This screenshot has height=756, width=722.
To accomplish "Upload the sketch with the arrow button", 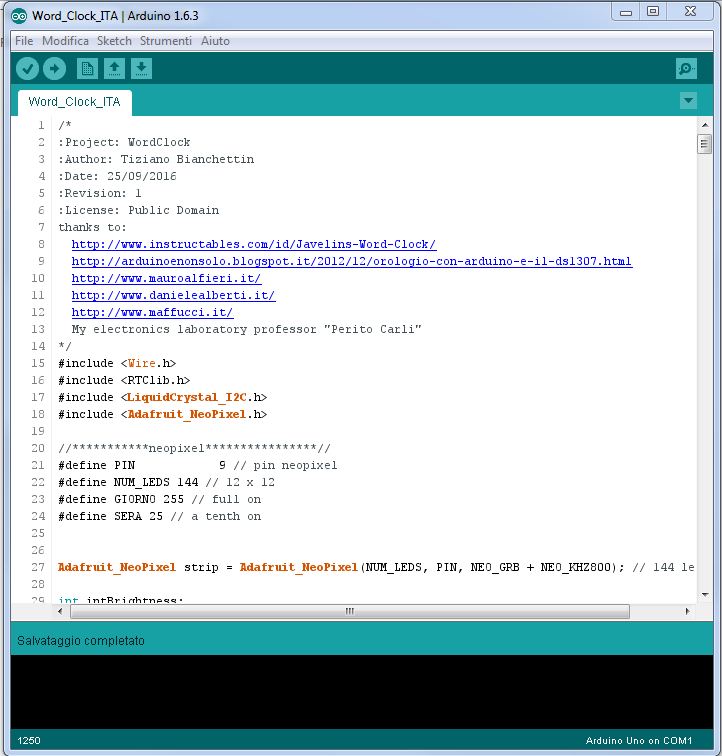I will coord(54,69).
